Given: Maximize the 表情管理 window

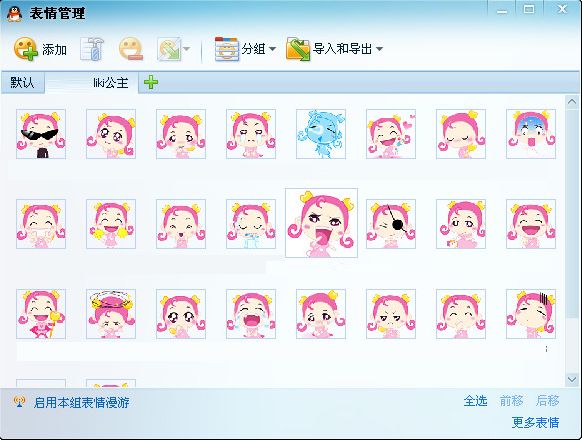Looking at the screenshot, I should [x=529, y=9].
